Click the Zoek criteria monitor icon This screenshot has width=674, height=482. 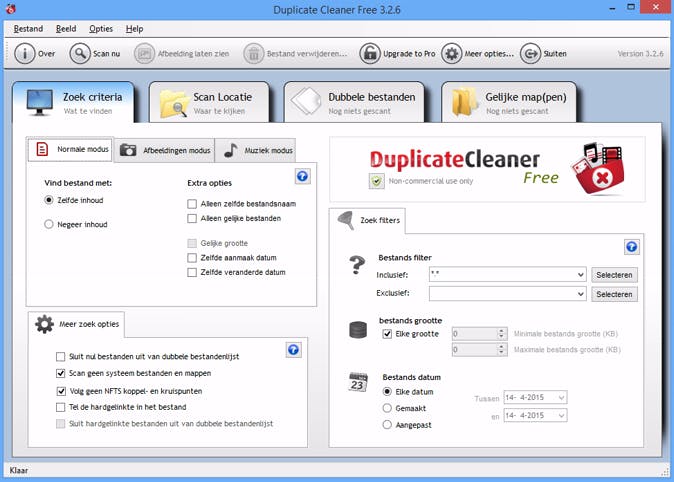coord(40,103)
